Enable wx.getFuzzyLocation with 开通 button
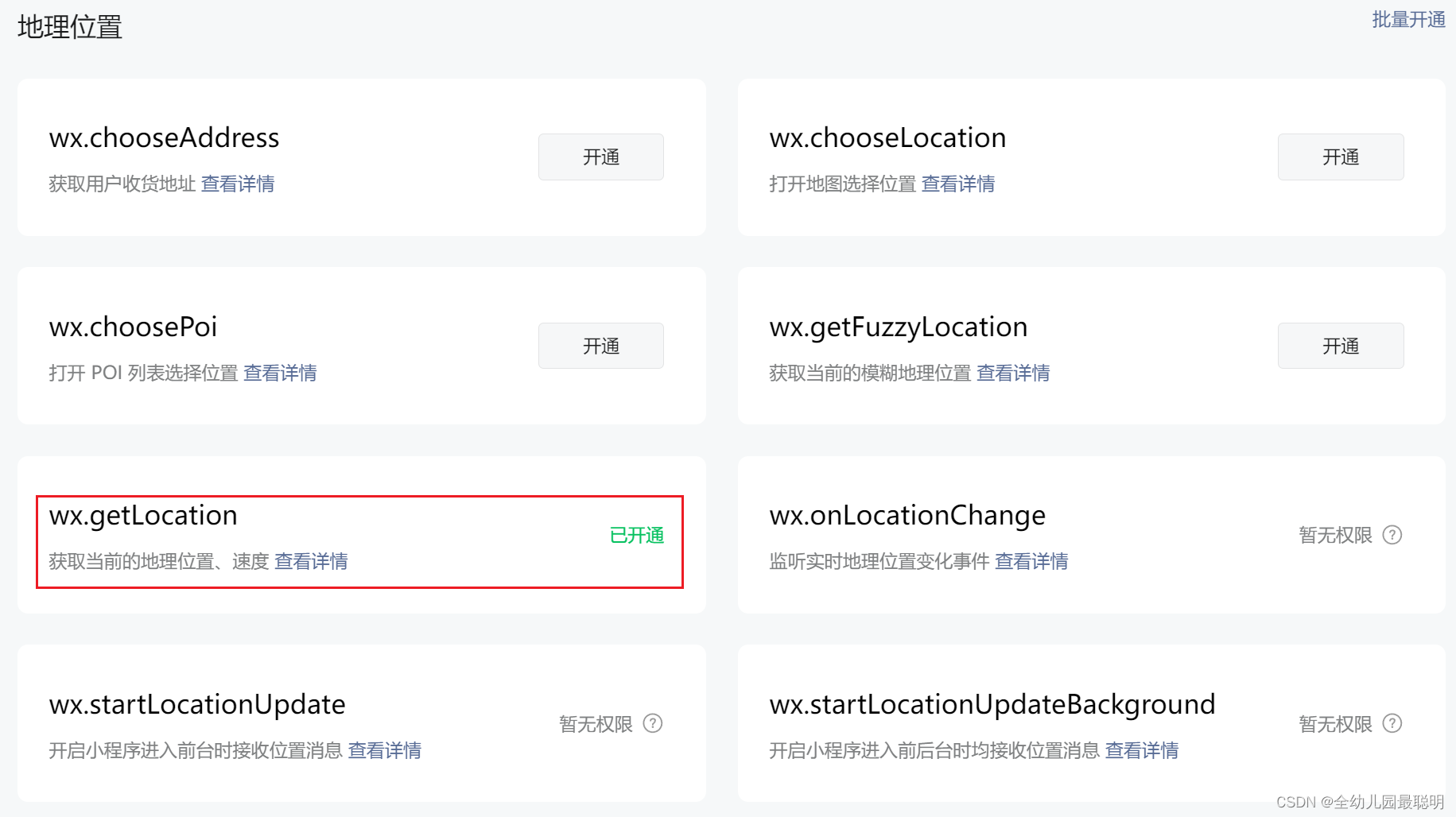 click(x=1341, y=346)
